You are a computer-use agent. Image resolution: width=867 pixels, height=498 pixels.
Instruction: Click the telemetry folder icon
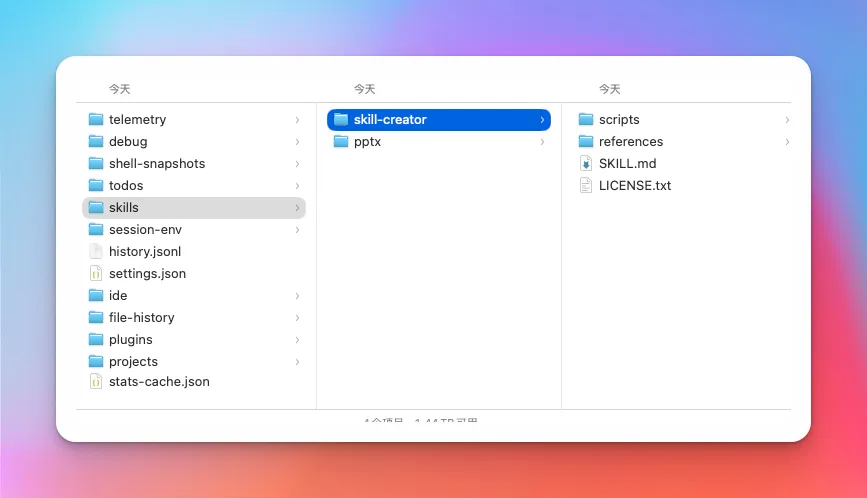click(x=96, y=119)
